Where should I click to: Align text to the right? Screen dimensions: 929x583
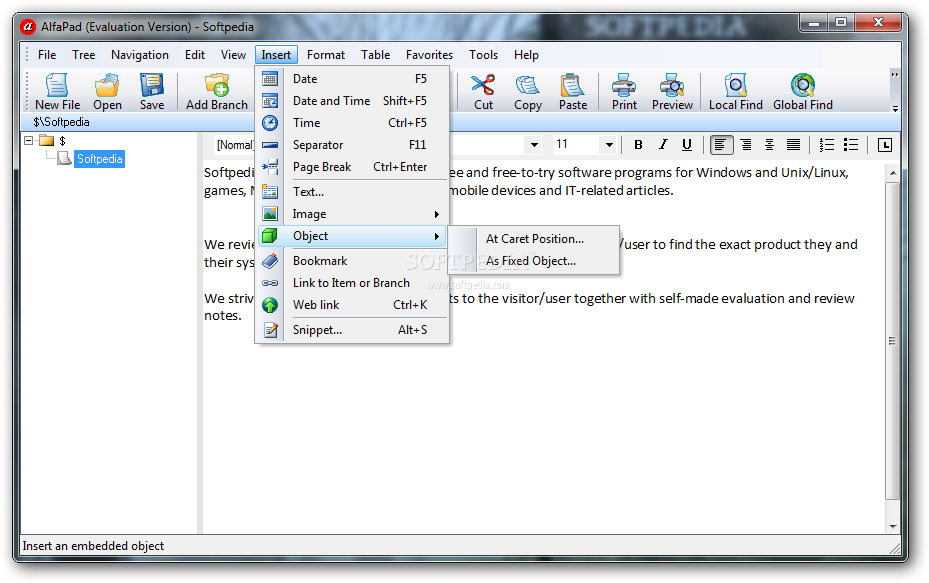coord(746,145)
